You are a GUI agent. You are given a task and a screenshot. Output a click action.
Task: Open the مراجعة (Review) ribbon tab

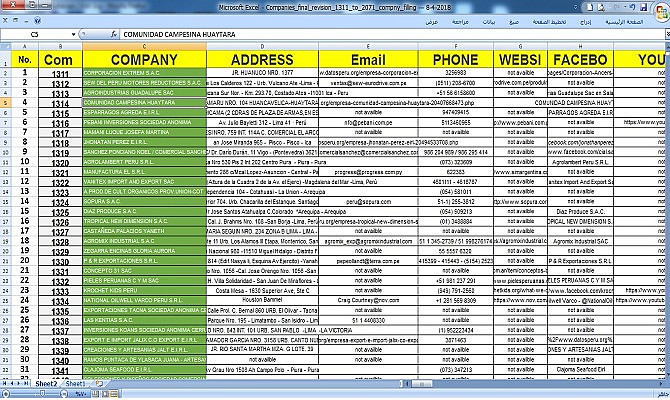[x=460, y=21]
